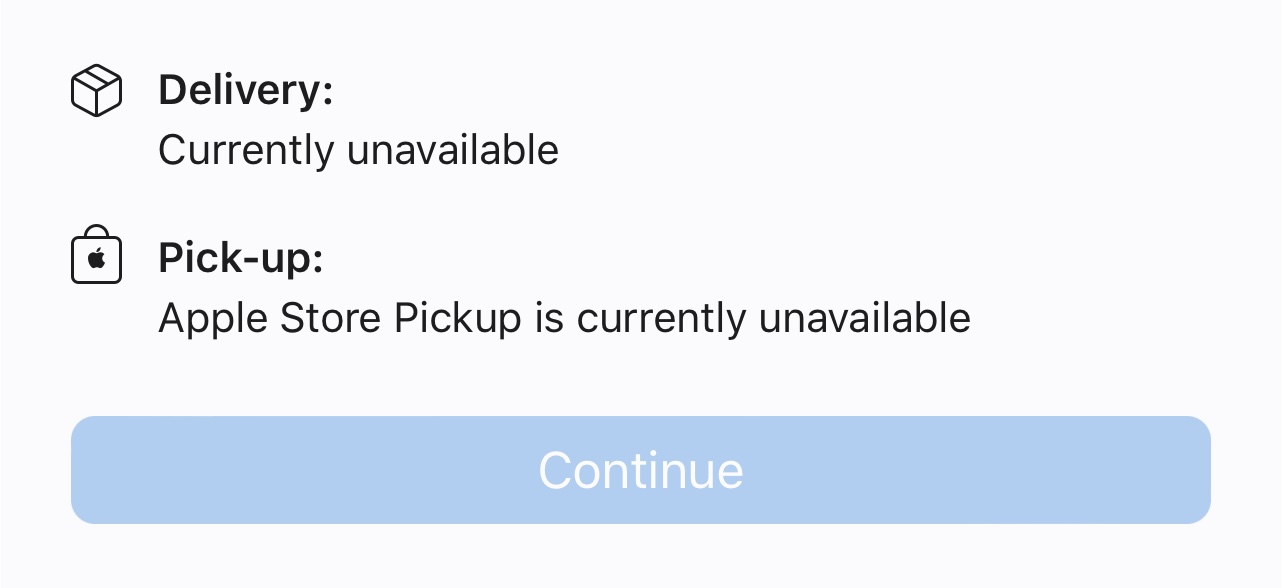Click the delivery availability message
The width and height of the screenshot is (1282, 588).
pyautogui.click(x=358, y=151)
